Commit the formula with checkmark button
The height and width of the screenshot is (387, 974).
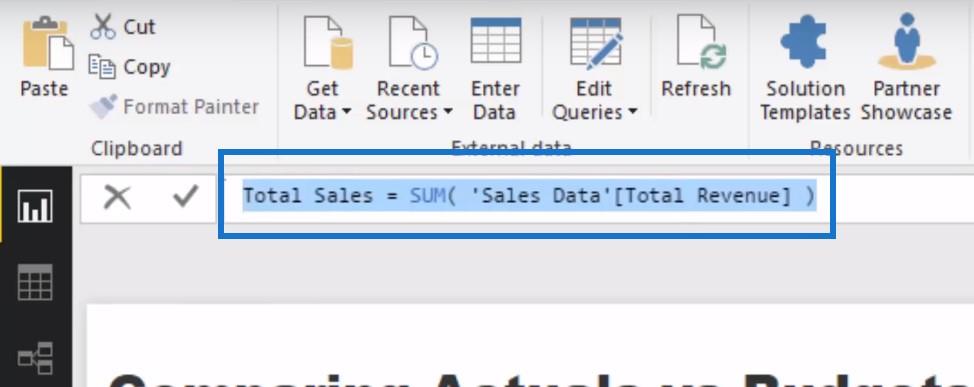(185, 196)
